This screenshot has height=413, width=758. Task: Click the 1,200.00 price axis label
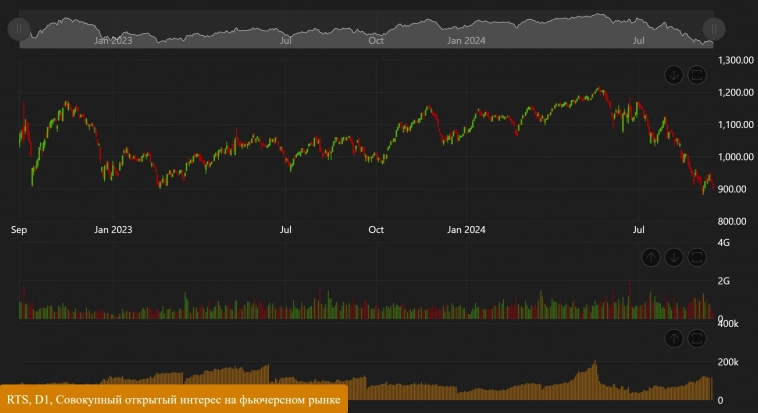tap(737, 93)
